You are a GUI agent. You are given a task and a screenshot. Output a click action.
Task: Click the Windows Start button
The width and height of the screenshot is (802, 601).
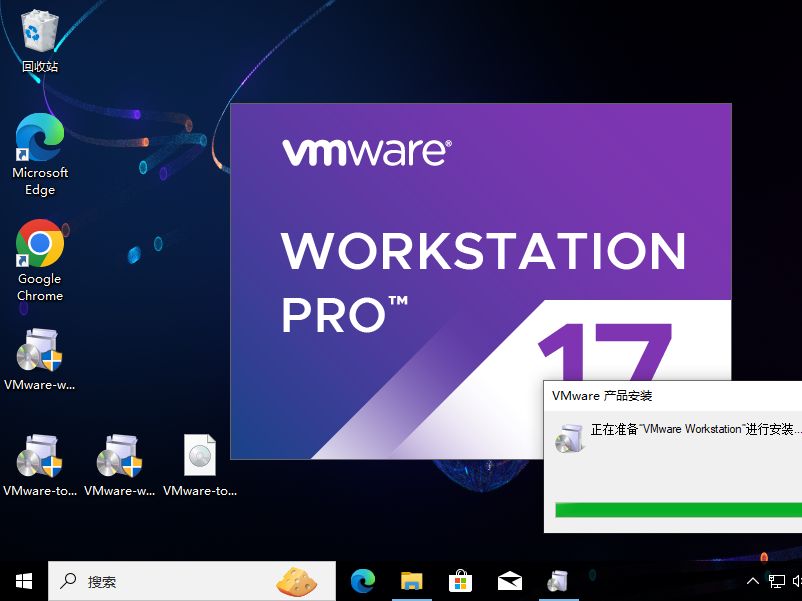24,581
